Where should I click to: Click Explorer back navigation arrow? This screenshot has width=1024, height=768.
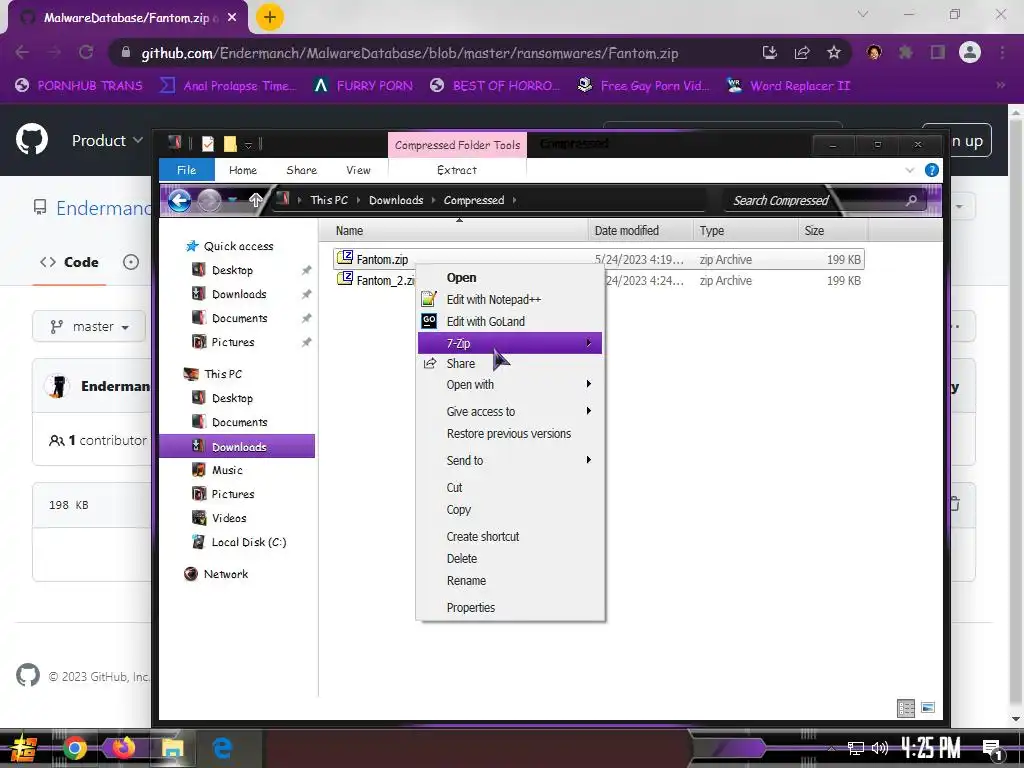point(179,200)
